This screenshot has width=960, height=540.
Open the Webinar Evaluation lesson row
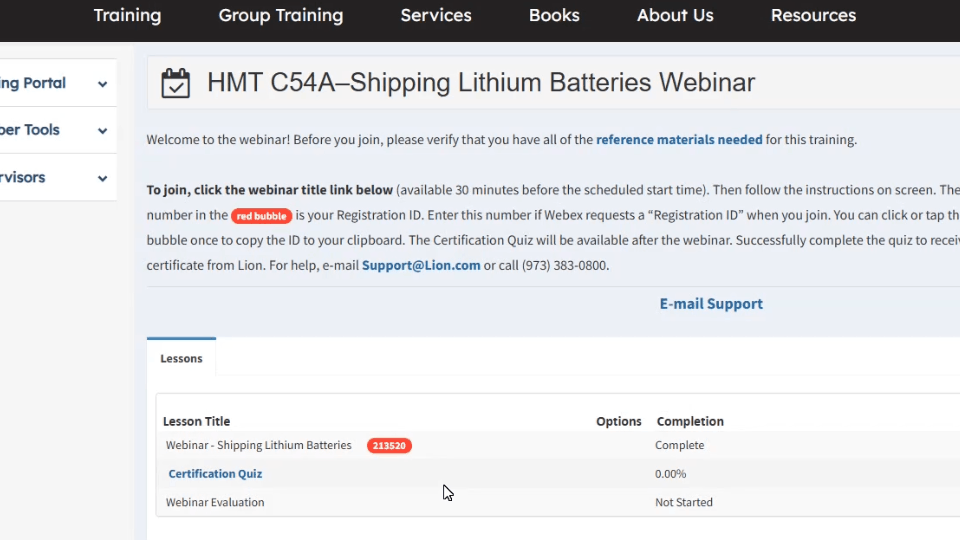[x=215, y=502]
